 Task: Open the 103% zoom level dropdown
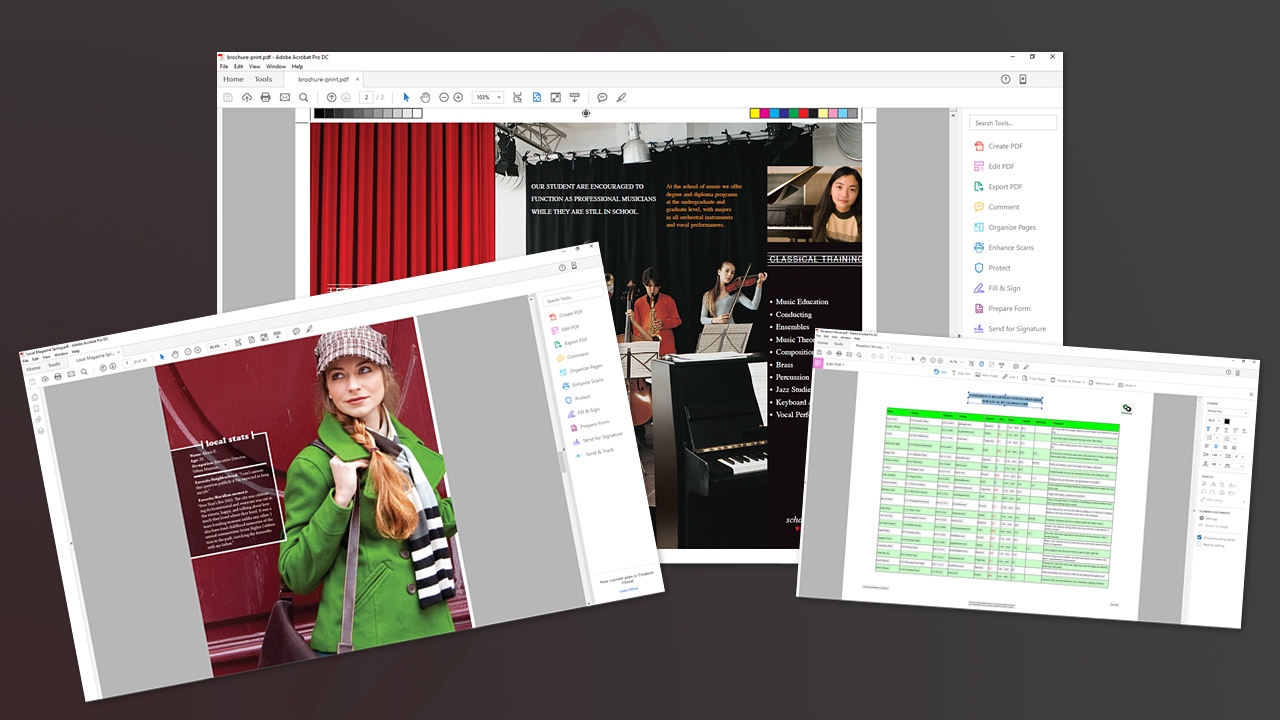point(488,97)
